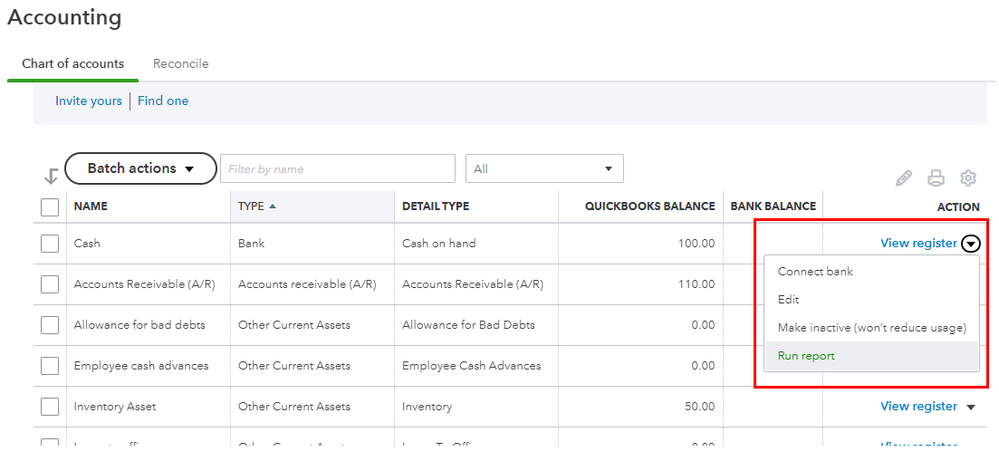Collapse the Cash row action dropdown arrow
999x461 pixels.
click(x=971, y=243)
